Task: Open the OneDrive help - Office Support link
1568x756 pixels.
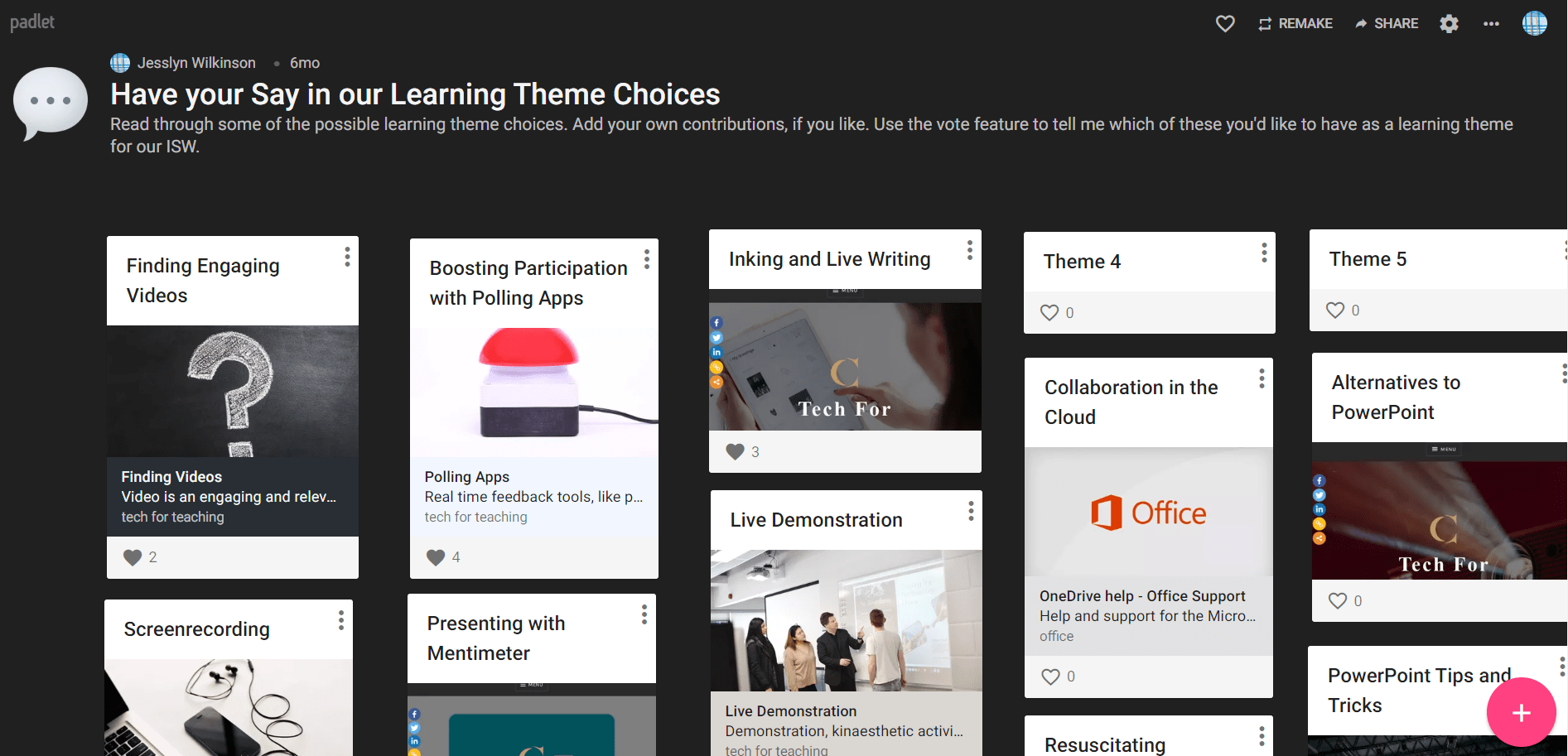Action: click(1142, 595)
